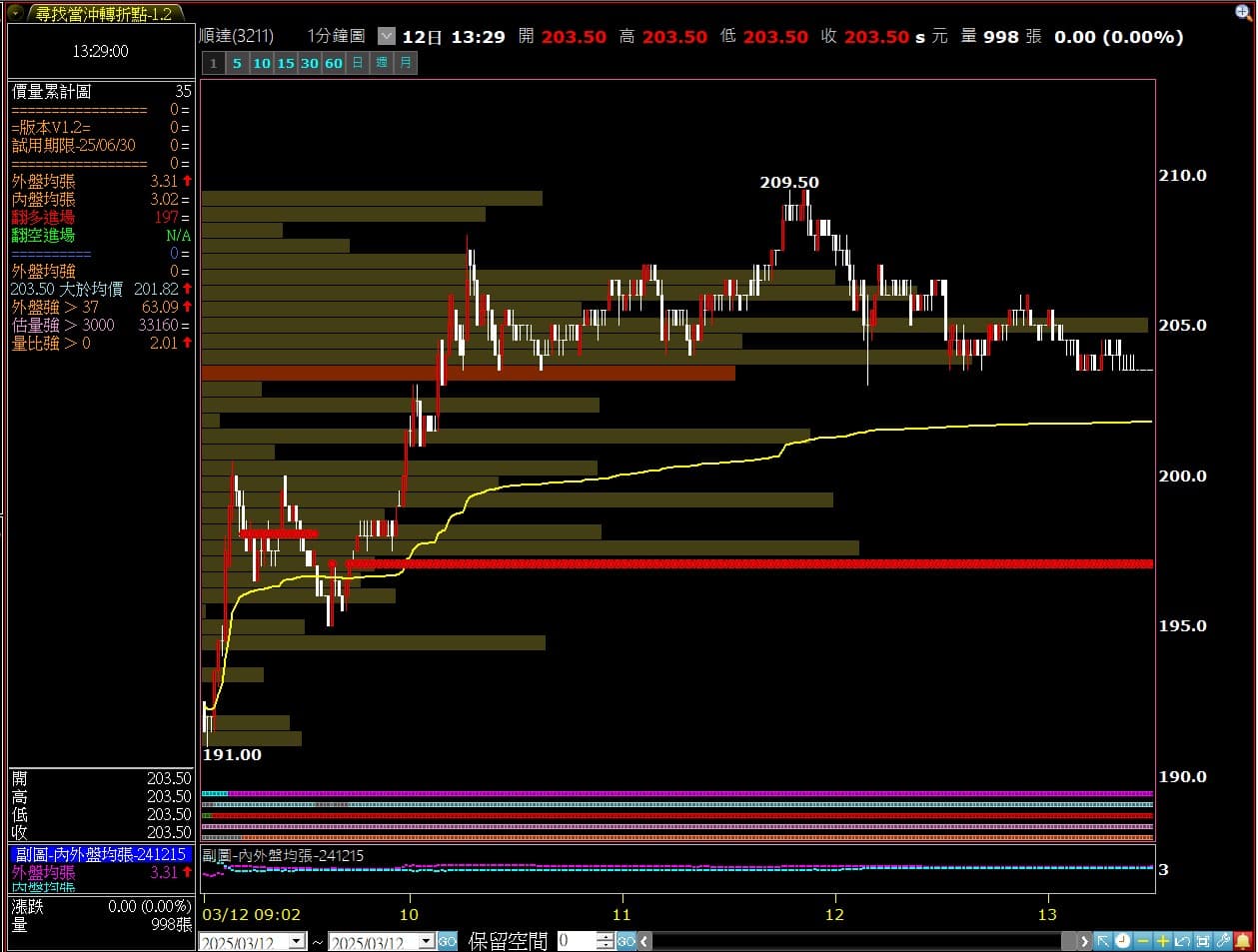Image resolution: width=1258 pixels, height=952 pixels.
Task: Click GO next to the date range
Action: point(448,941)
